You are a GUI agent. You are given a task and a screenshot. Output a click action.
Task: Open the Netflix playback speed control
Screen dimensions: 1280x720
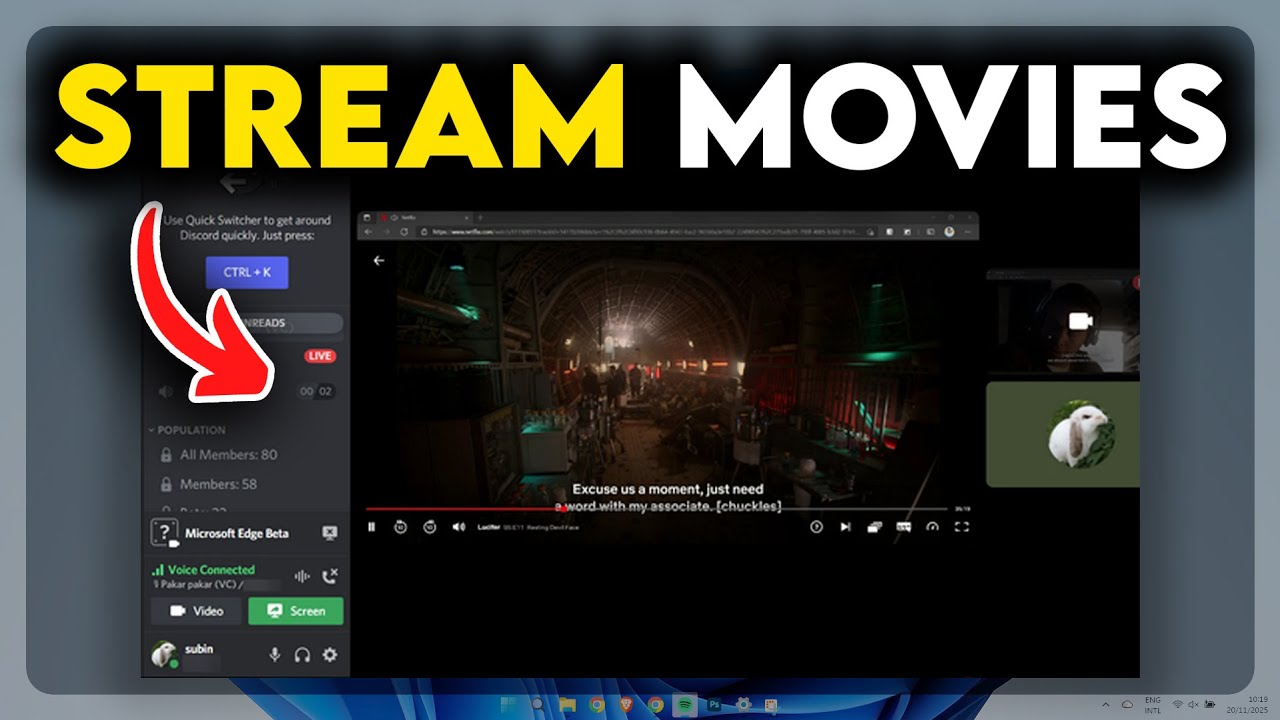[932, 527]
